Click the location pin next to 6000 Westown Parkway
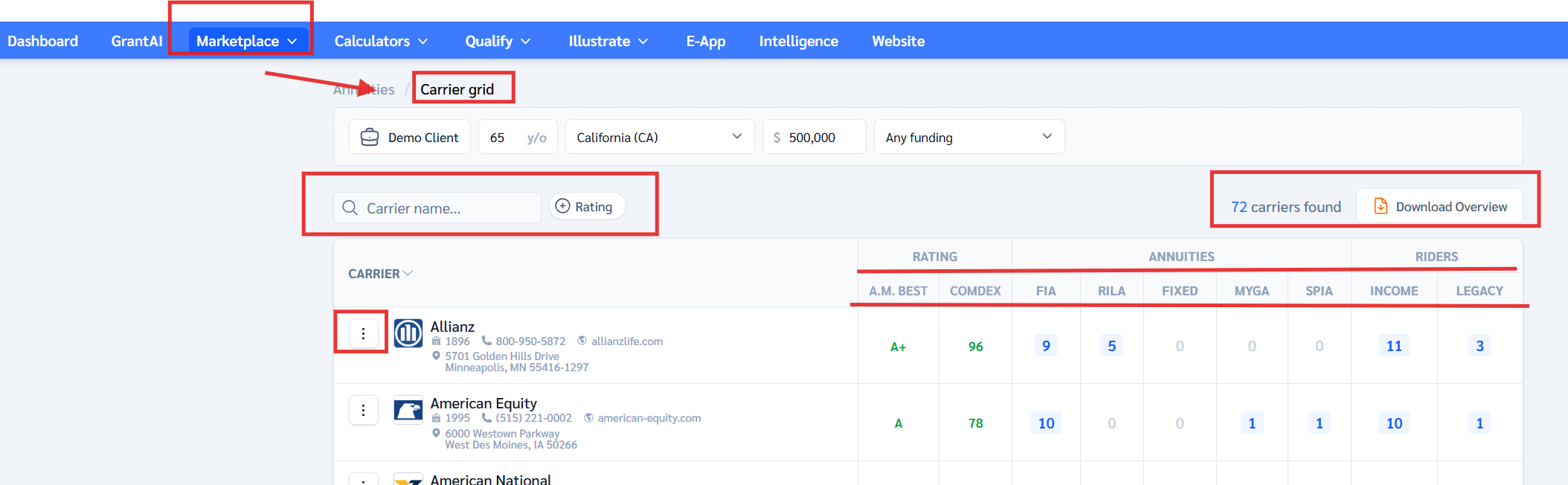1568x485 pixels. point(436,433)
